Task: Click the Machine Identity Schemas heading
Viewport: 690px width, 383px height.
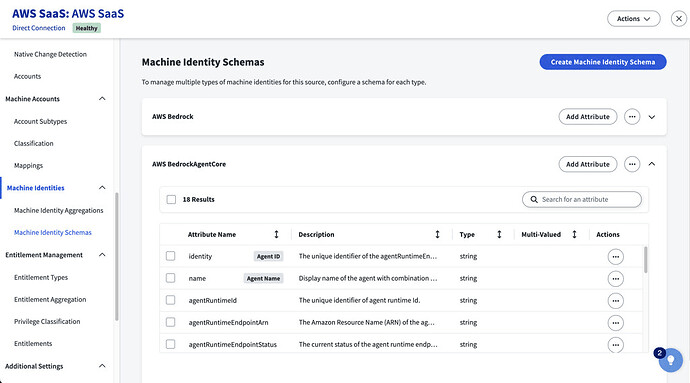Action: pyautogui.click(x=203, y=62)
